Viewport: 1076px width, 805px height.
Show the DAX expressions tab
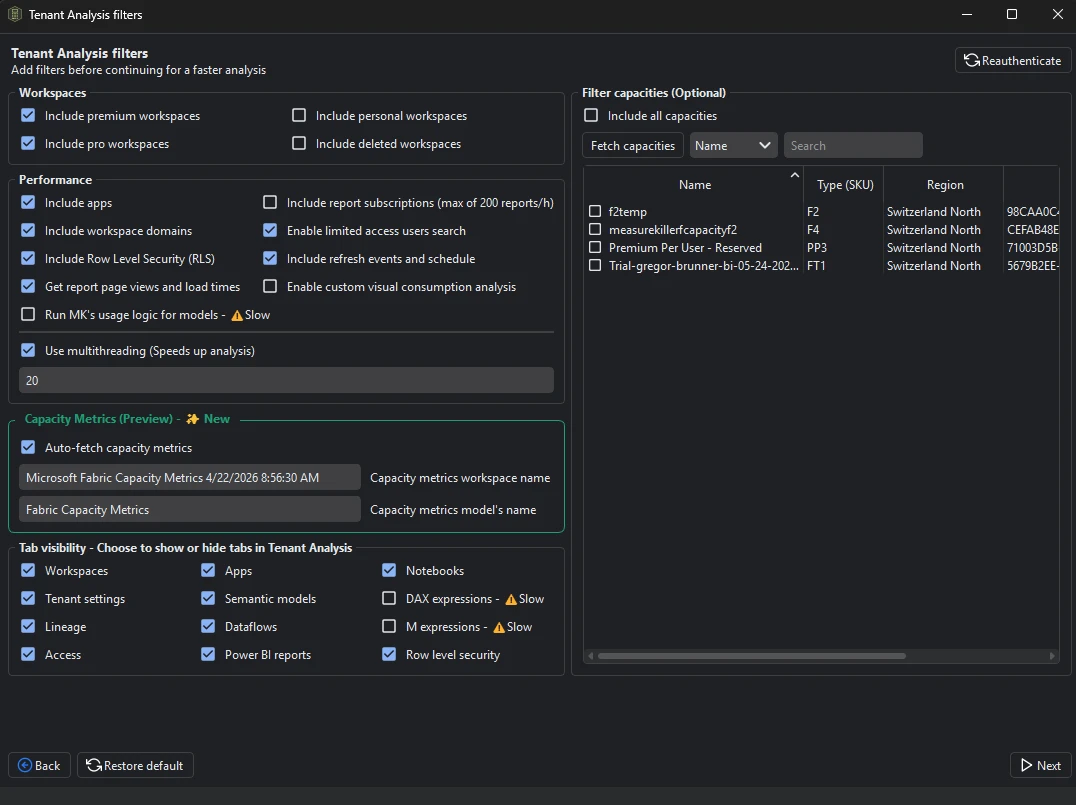pos(389,598)
